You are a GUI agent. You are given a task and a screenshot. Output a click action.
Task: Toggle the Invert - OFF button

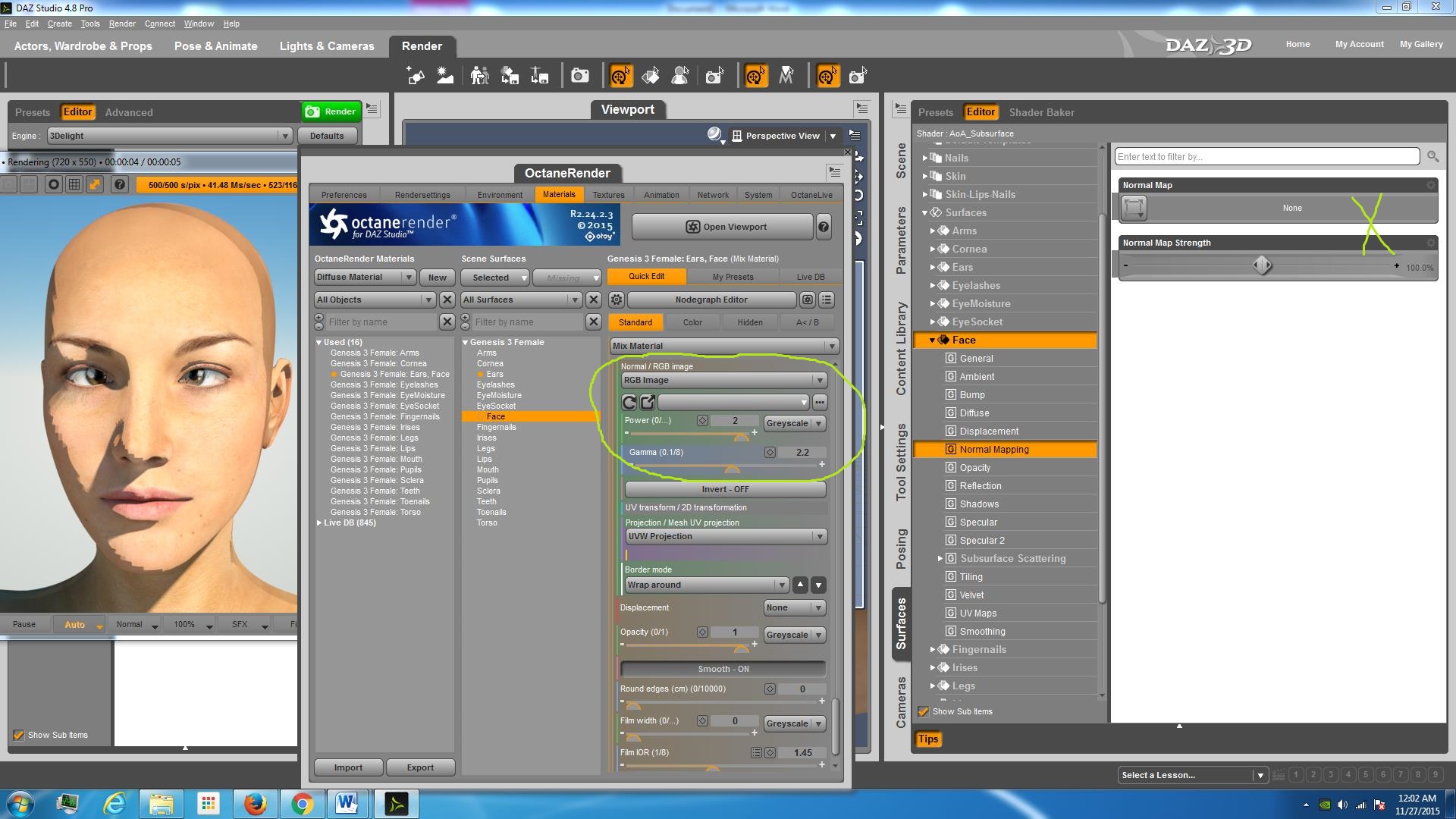(724, 489)
